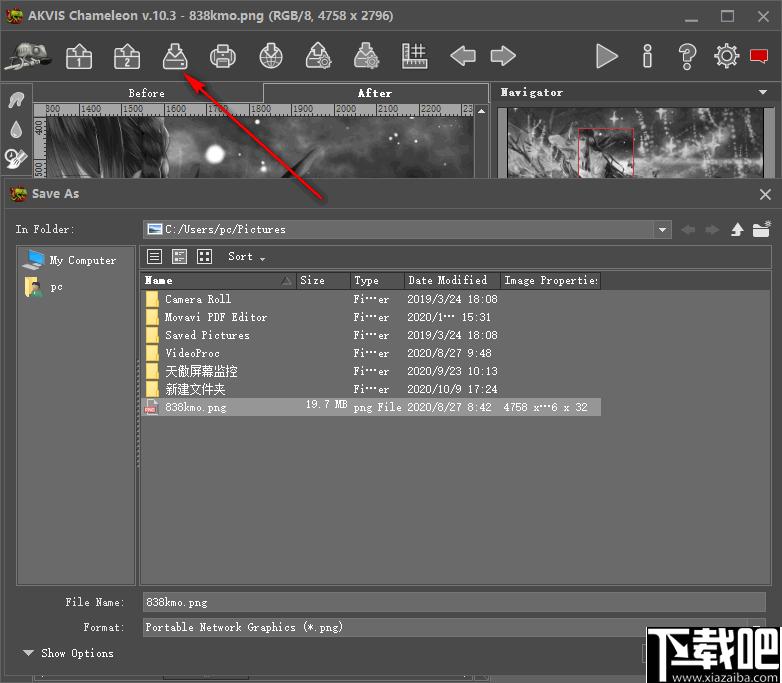Open fragment image with icon labeled 2

(x=127, y=56)
